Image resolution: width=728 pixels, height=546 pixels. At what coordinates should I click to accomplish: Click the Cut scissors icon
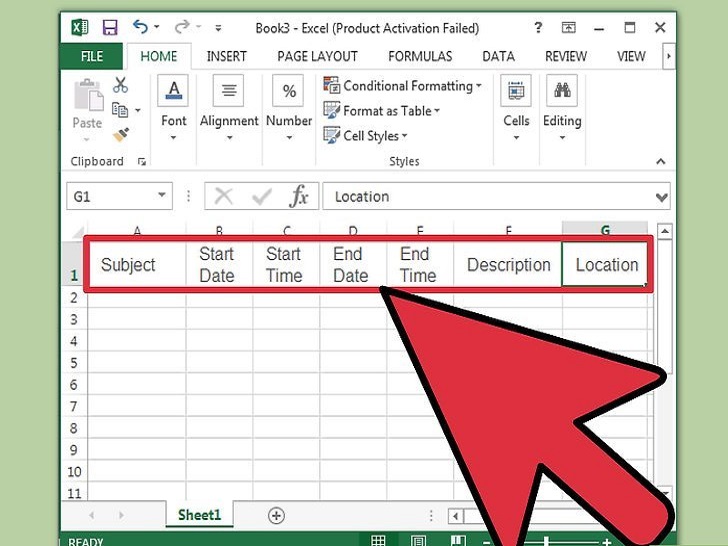coord(120,85)
